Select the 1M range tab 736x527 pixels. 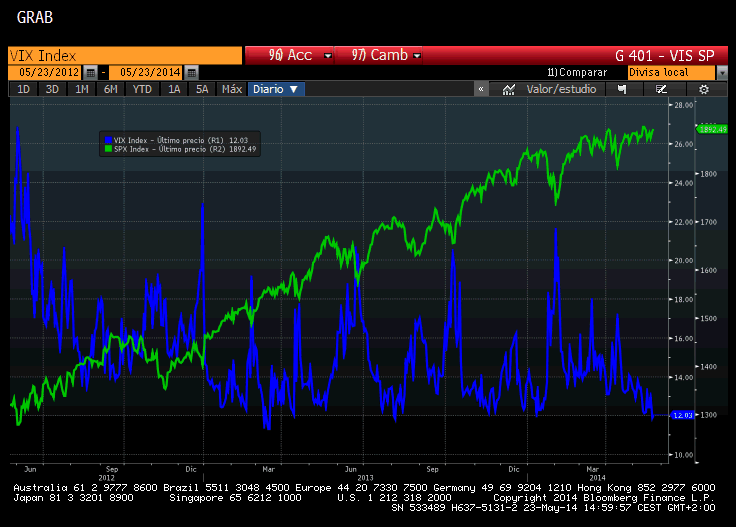pyautogui.click(x=82, y=89)
